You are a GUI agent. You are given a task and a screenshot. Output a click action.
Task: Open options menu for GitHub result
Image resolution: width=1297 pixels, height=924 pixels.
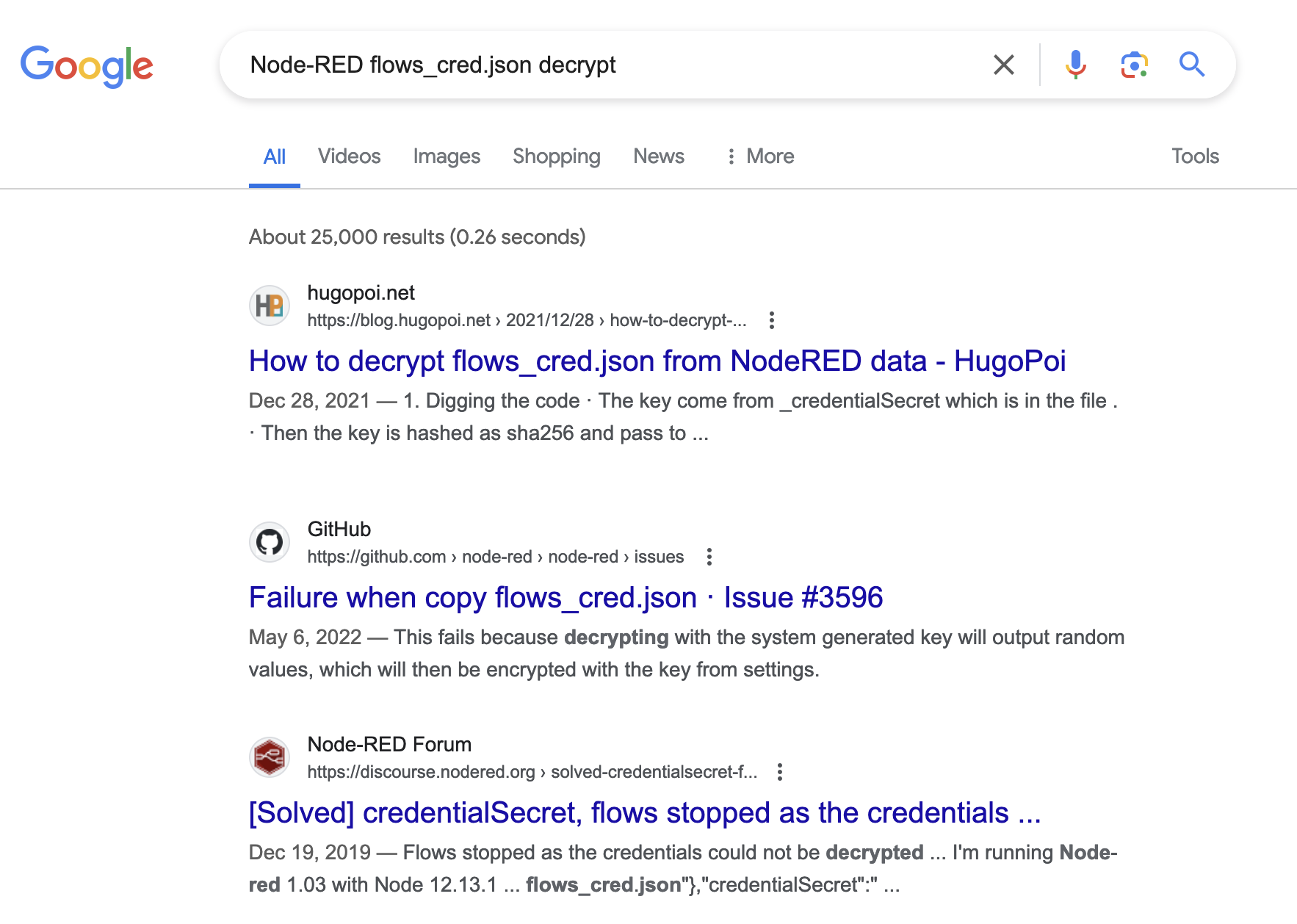[709, 557]
